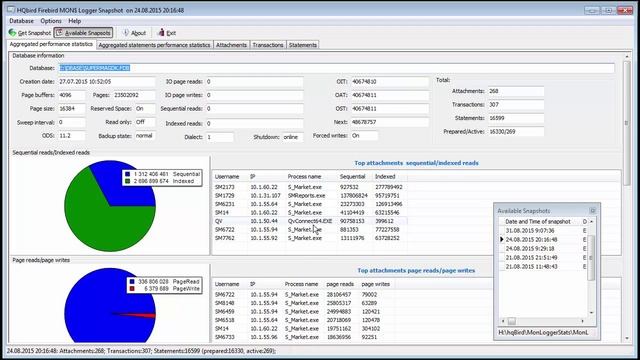Select snapshot 31.08.2015 9:07:36

tap(543, 231)
